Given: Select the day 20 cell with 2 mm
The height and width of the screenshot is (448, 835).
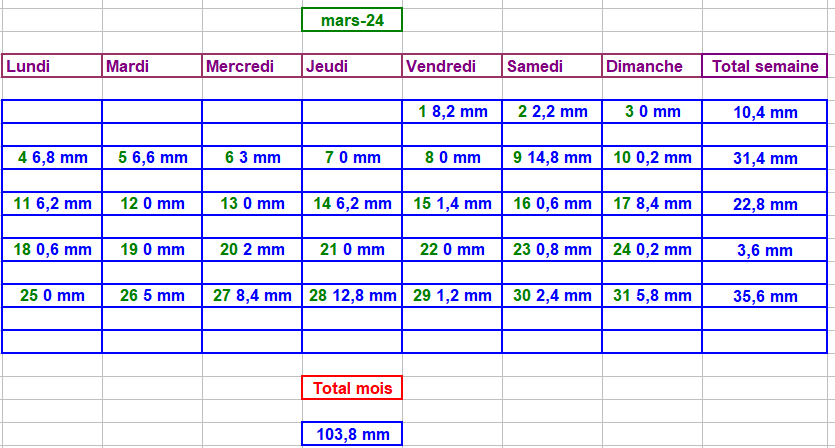Looking at the screenshot, I should click(x=252, y=249).
